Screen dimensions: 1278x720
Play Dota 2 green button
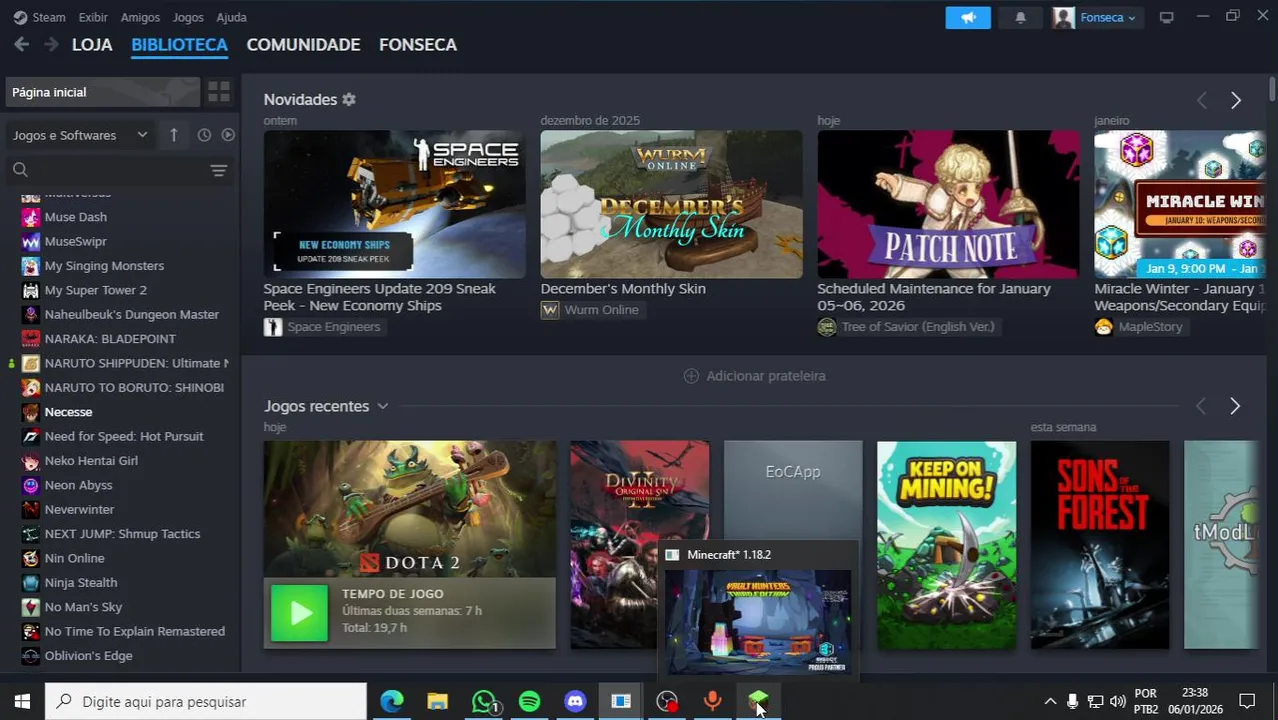pyautogui.click(x=299, y=613)
